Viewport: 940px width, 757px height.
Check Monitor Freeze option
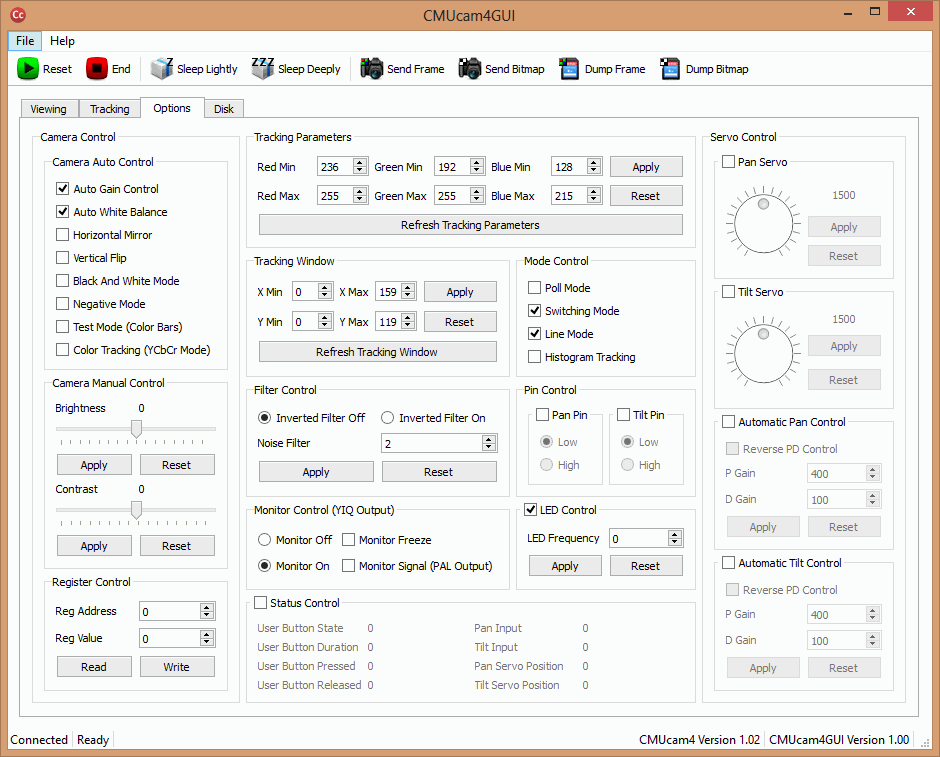click(348, 539)
